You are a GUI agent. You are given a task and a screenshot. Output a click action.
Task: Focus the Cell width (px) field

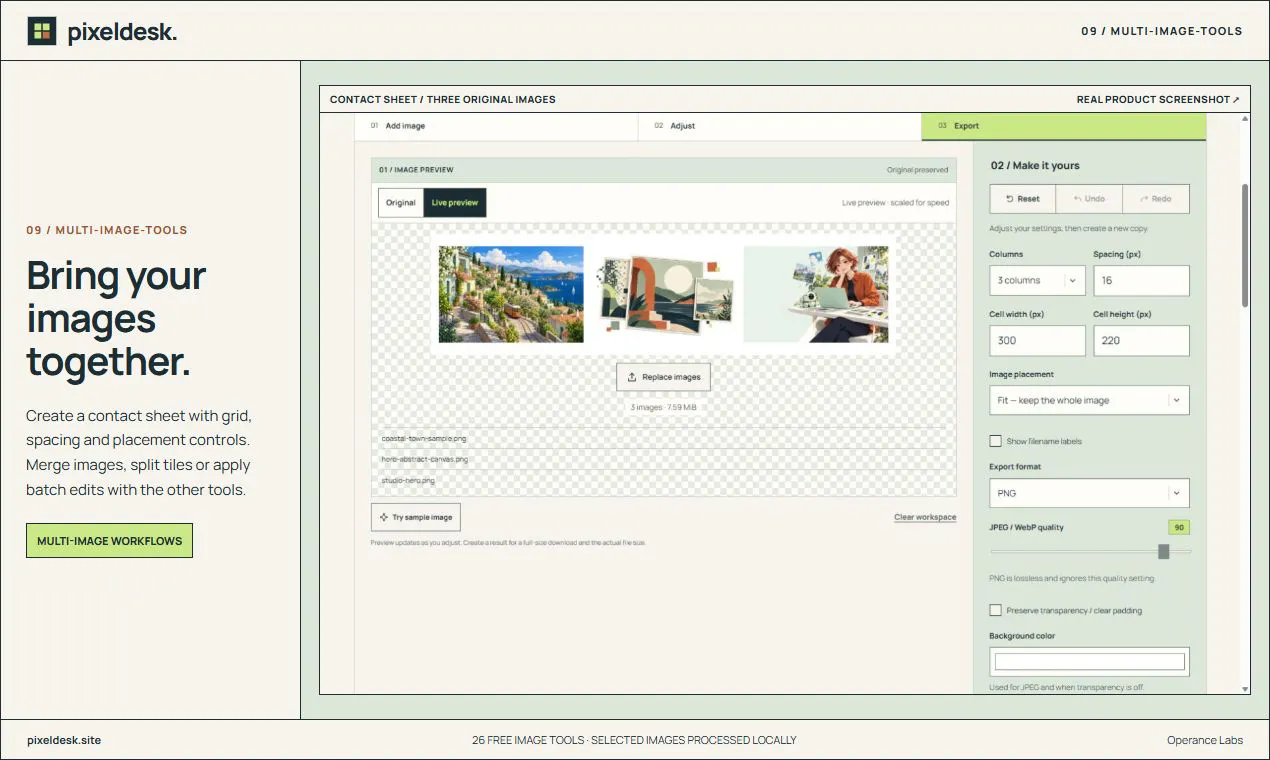point(1037,340)
